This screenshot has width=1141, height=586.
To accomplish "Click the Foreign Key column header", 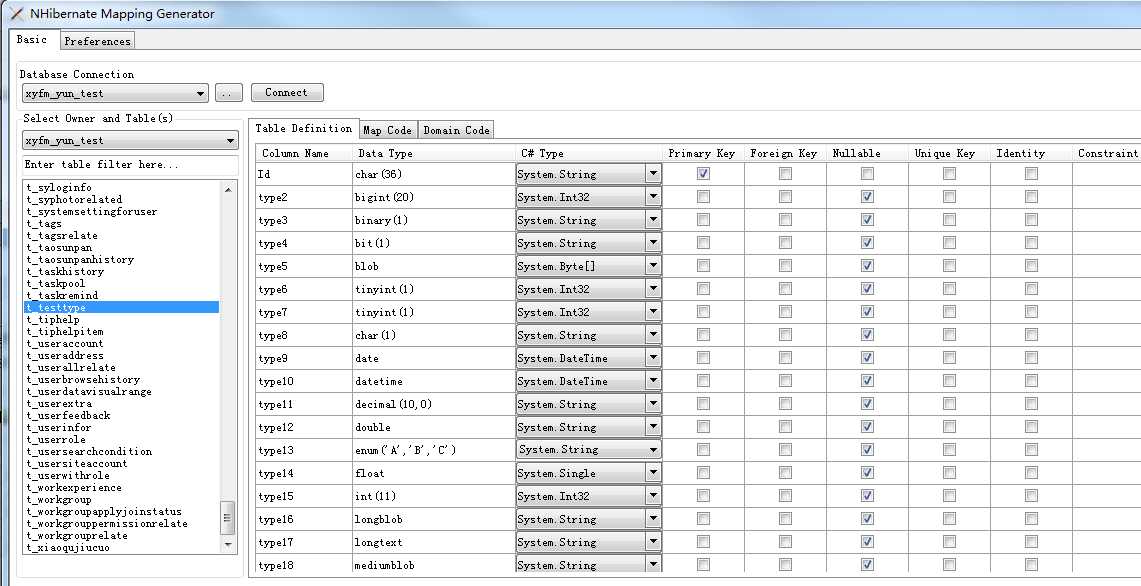I will (x=784, y=154).
